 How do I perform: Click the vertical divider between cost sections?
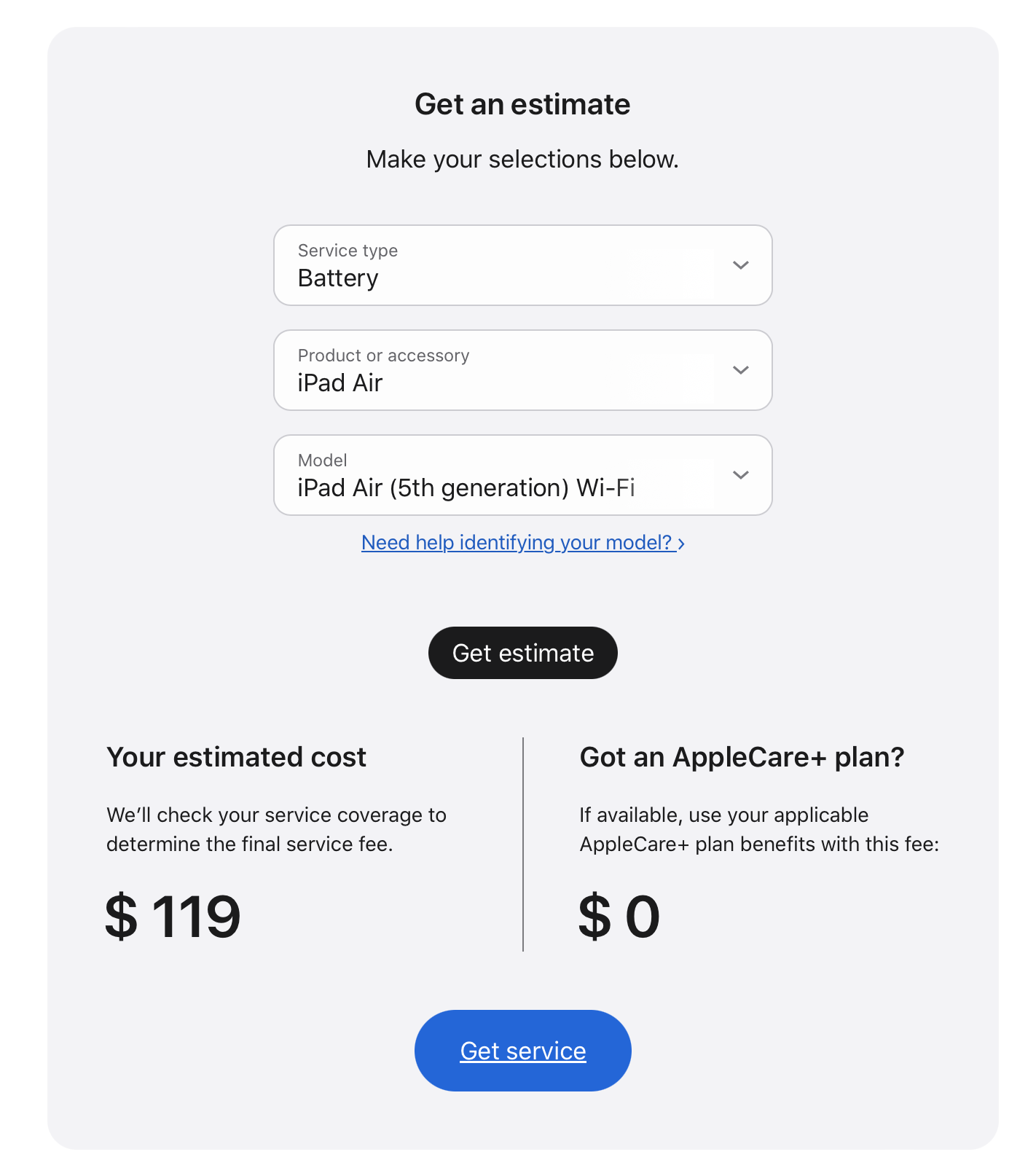523,844
